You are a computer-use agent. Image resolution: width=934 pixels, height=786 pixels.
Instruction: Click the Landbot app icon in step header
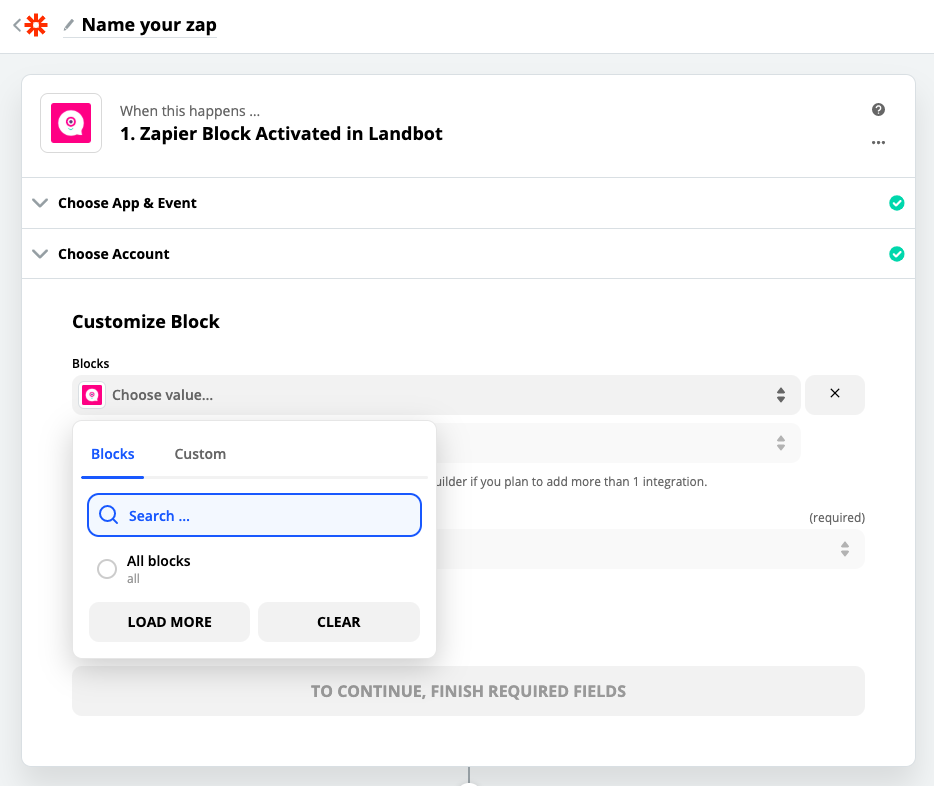point(71,123)
